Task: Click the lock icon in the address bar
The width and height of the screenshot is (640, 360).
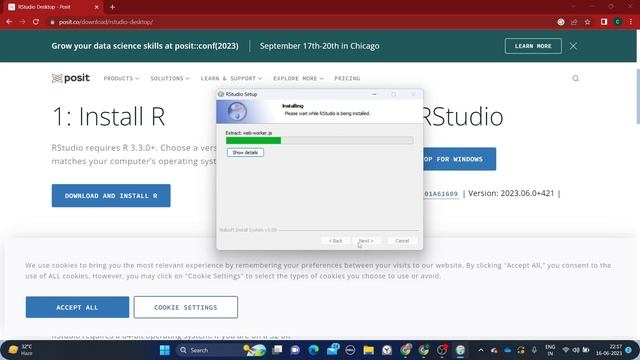Action: click(x=52, y=22)
